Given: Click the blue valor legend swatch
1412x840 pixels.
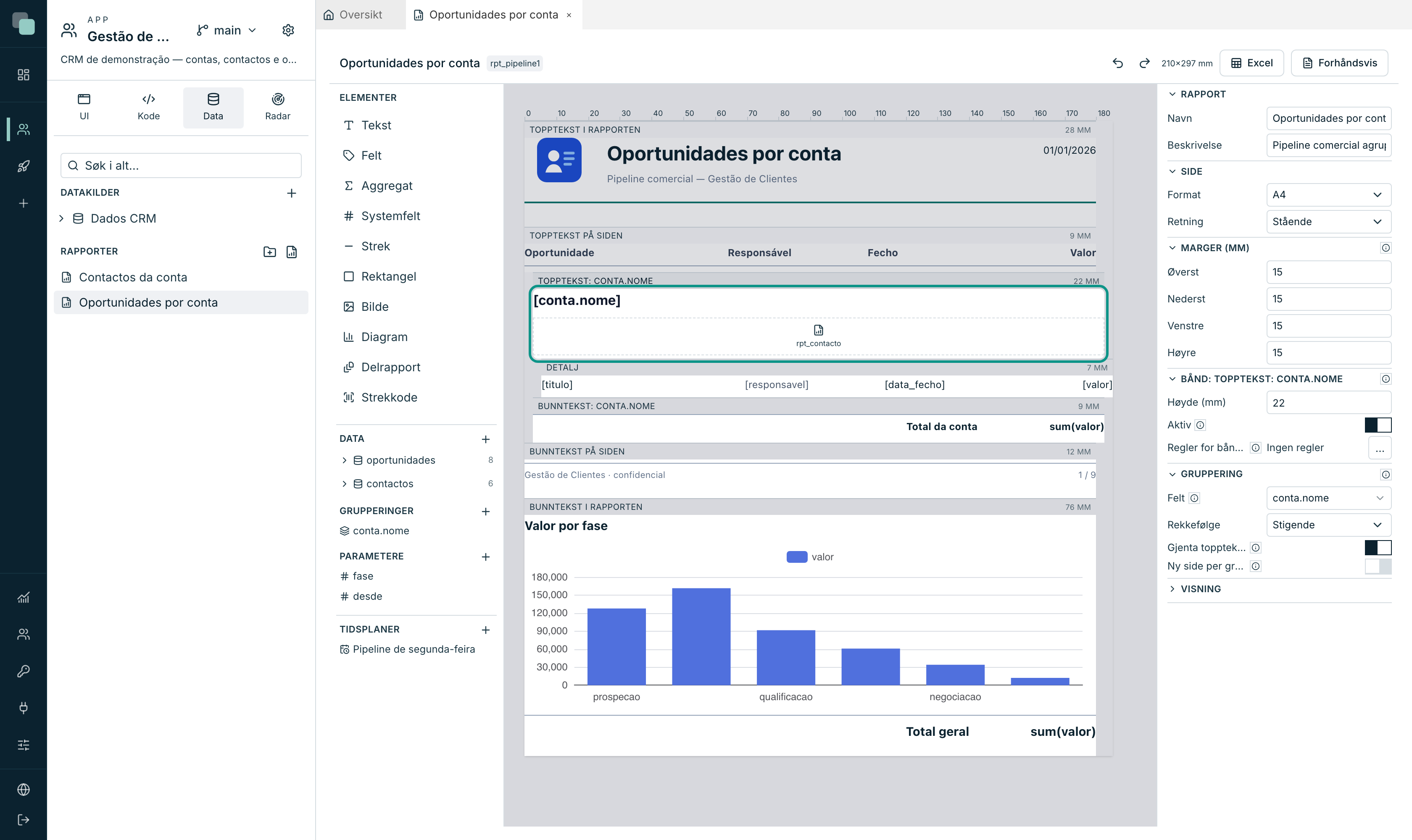Looking at the screenshot, I should 797,557.
